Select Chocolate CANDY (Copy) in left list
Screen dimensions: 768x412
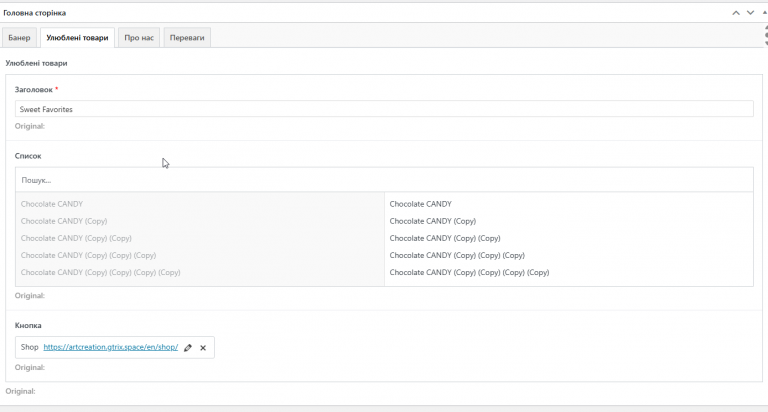click(64, 221)
